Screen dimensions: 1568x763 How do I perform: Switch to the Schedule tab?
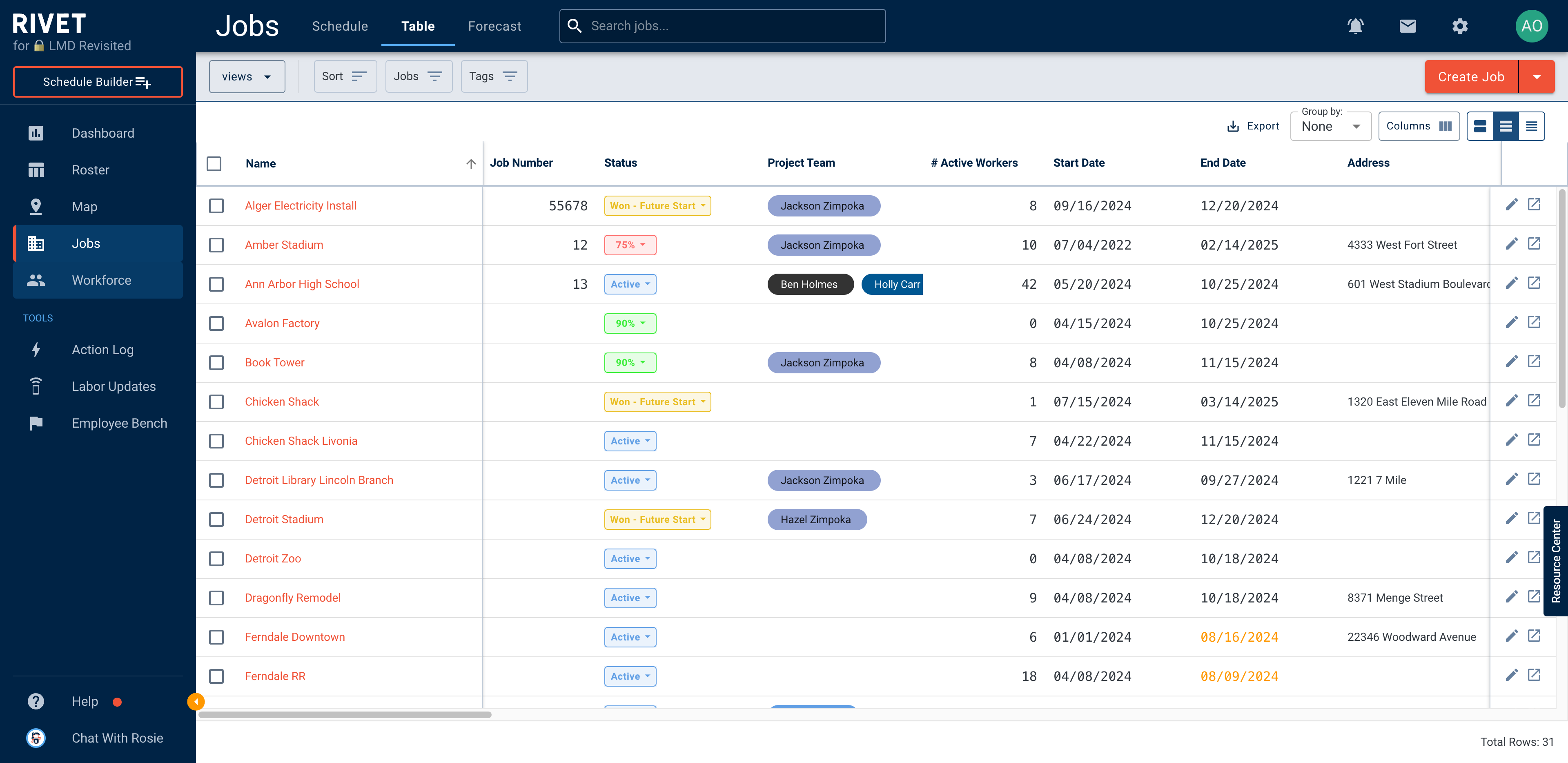(340, 26)
